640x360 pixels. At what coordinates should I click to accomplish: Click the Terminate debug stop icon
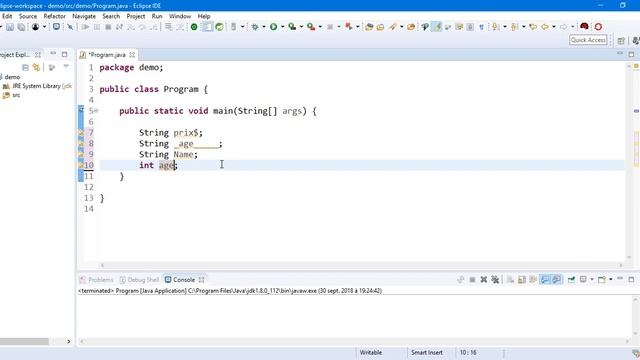[108, 27]
